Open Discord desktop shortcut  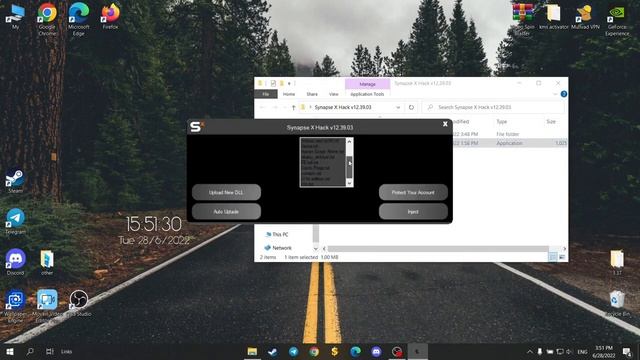tap(15, 262)
